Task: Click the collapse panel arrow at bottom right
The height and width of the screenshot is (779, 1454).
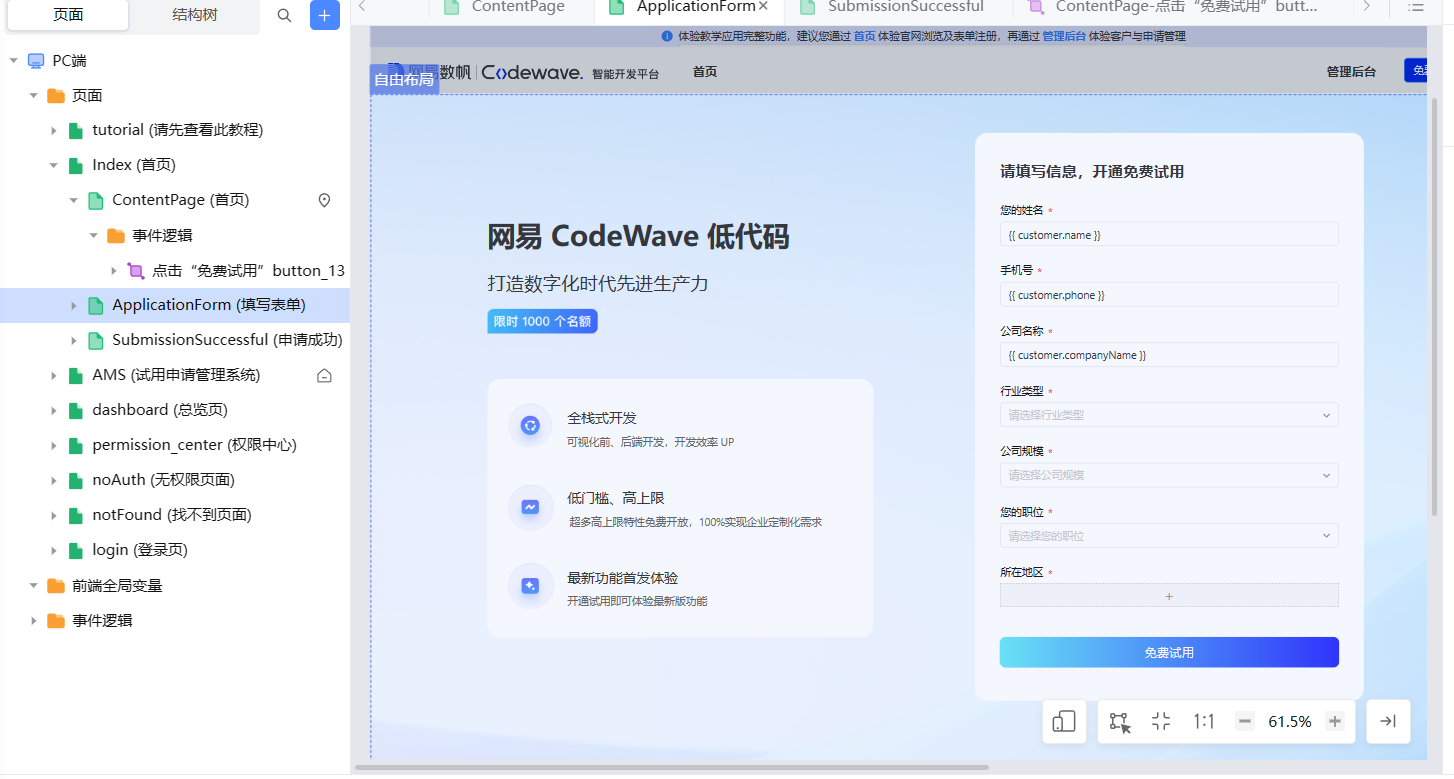Action: click(x=1388, y=721)
